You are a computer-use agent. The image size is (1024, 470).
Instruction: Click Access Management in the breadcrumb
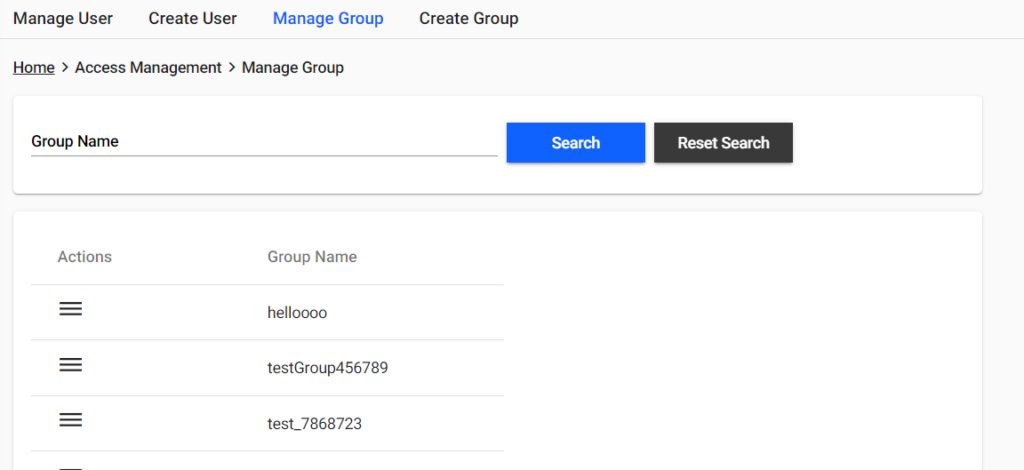148,67
